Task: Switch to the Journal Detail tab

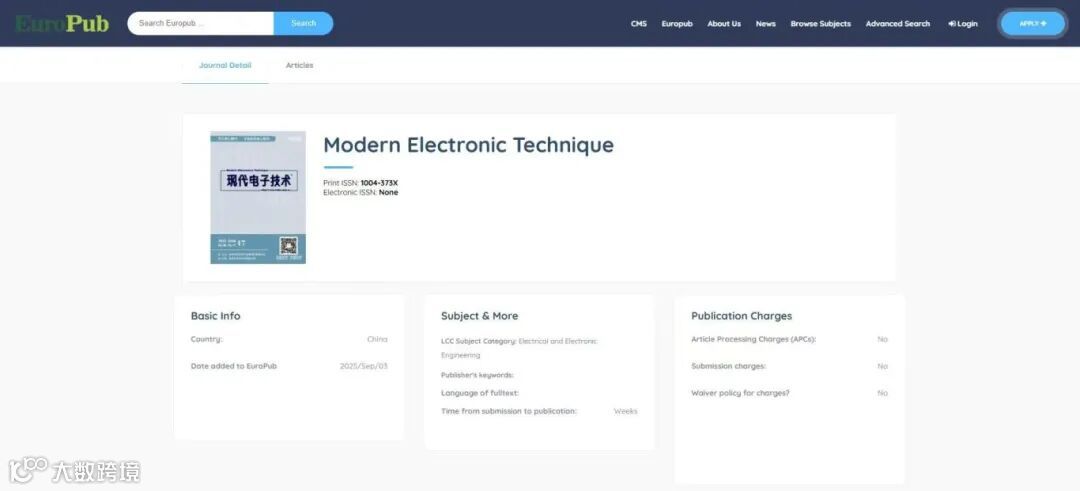Action: click(225, 65)
